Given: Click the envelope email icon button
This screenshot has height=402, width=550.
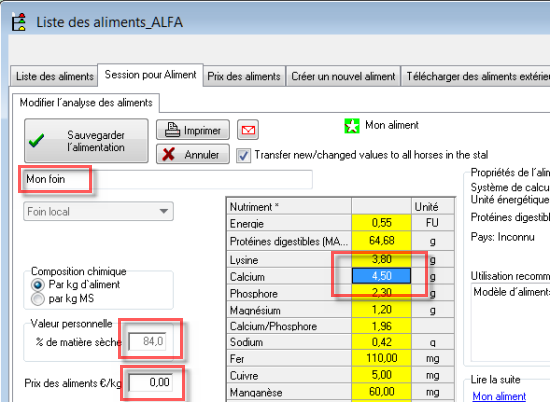Looking at the screenshot, I should point(248,130).
